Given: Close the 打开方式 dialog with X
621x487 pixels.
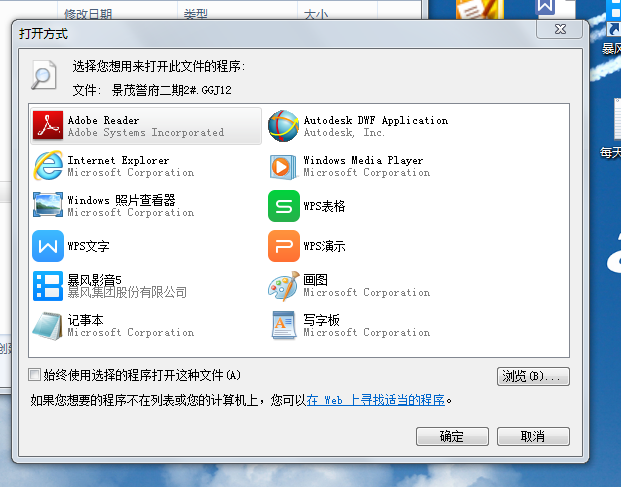Looking at the screenshot, I should [x=560, y=29].
